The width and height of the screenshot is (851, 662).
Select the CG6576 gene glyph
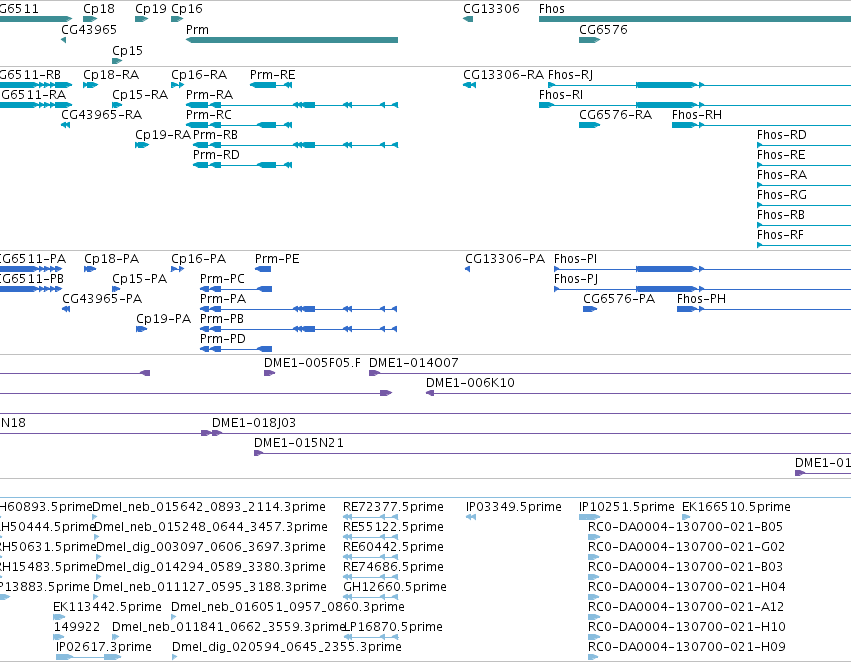pos(589,40)
